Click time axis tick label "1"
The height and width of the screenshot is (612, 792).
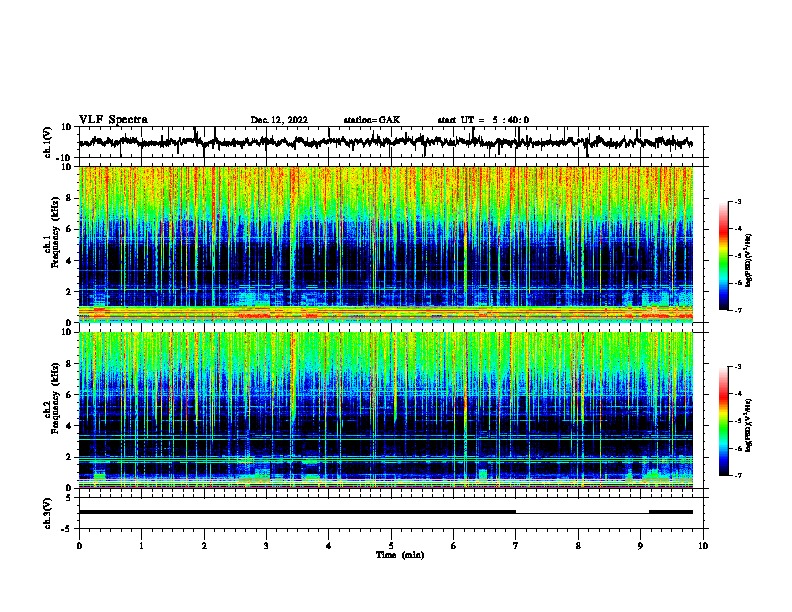(x=141, y=546)
